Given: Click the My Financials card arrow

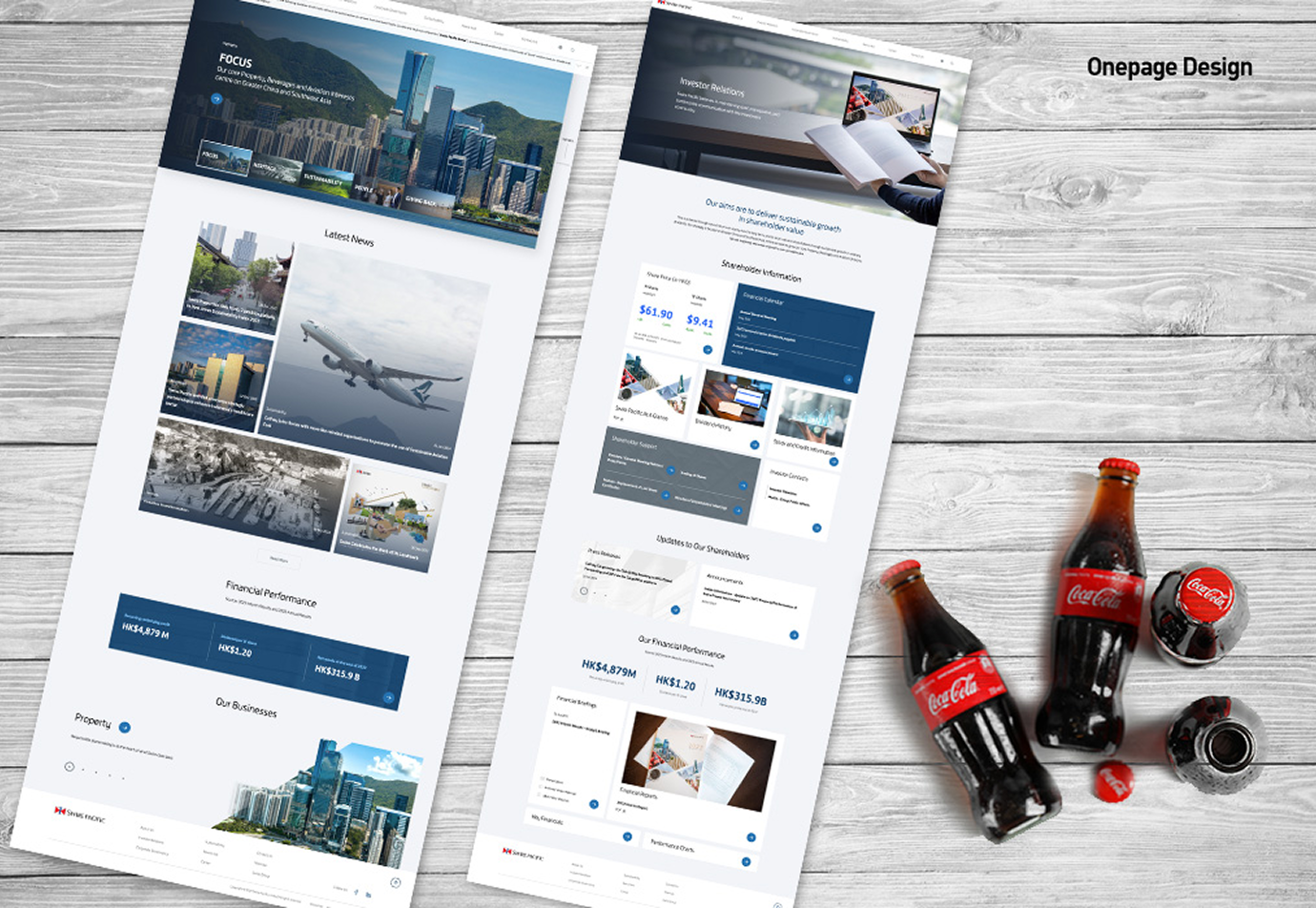Looking at the screenshot, I should coord(627,836).
